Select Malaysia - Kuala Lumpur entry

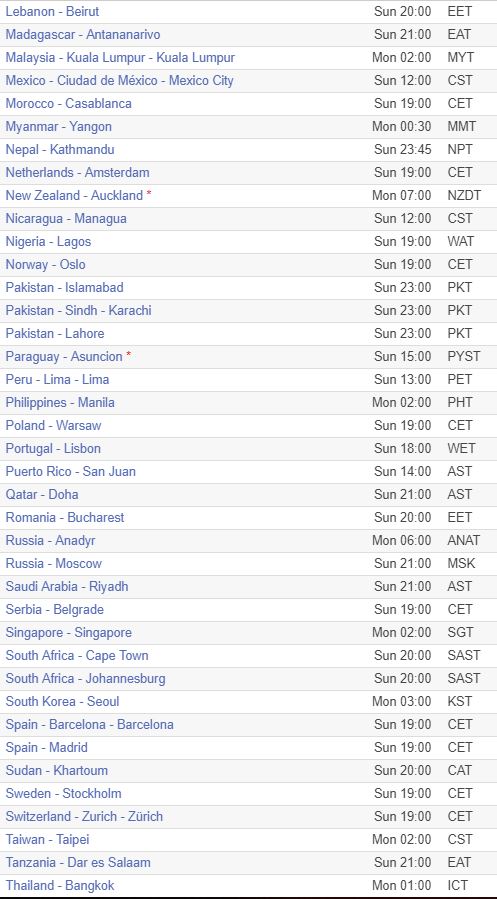tap(120, 57)
